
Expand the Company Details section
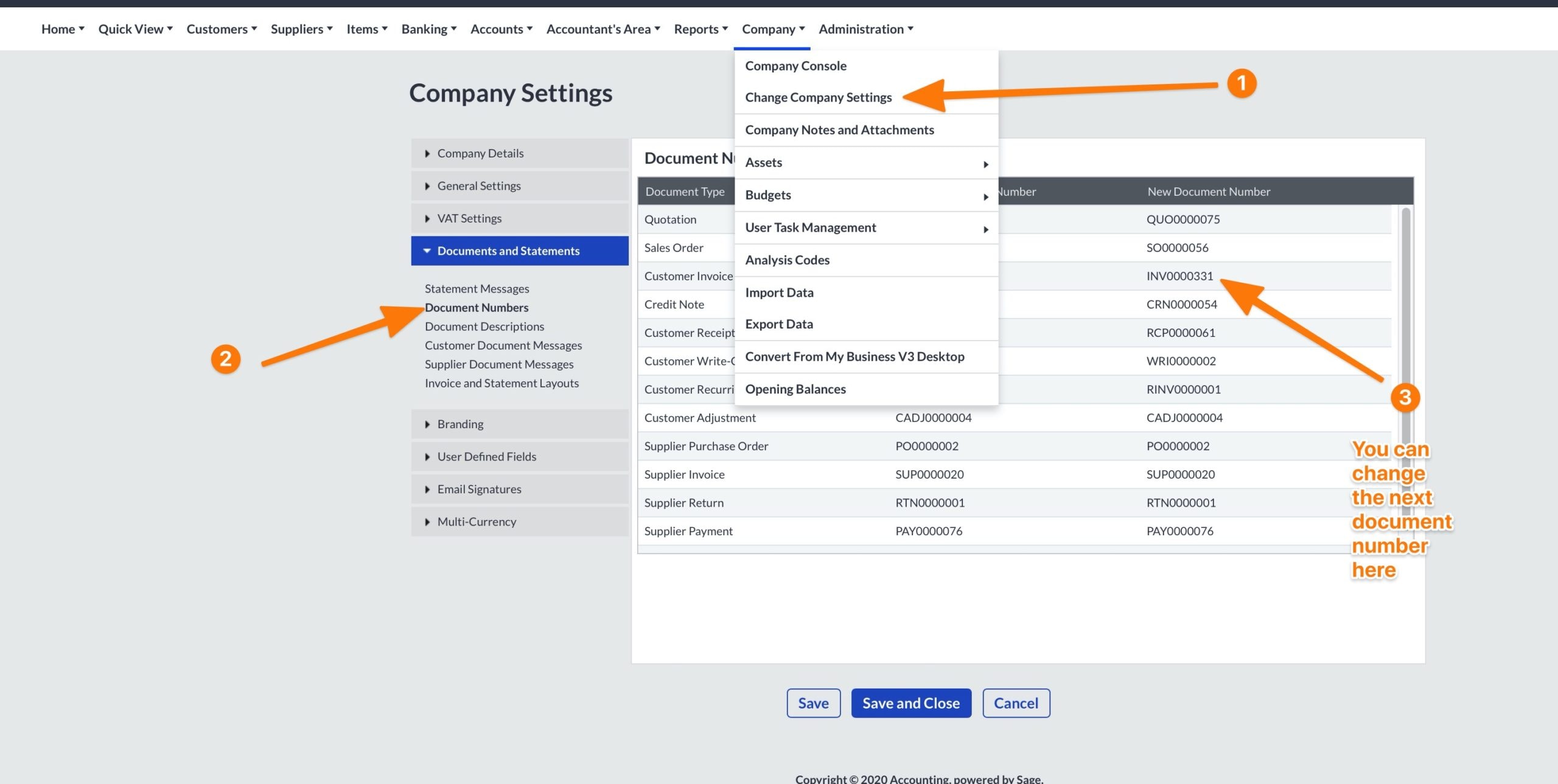[480, 153]
